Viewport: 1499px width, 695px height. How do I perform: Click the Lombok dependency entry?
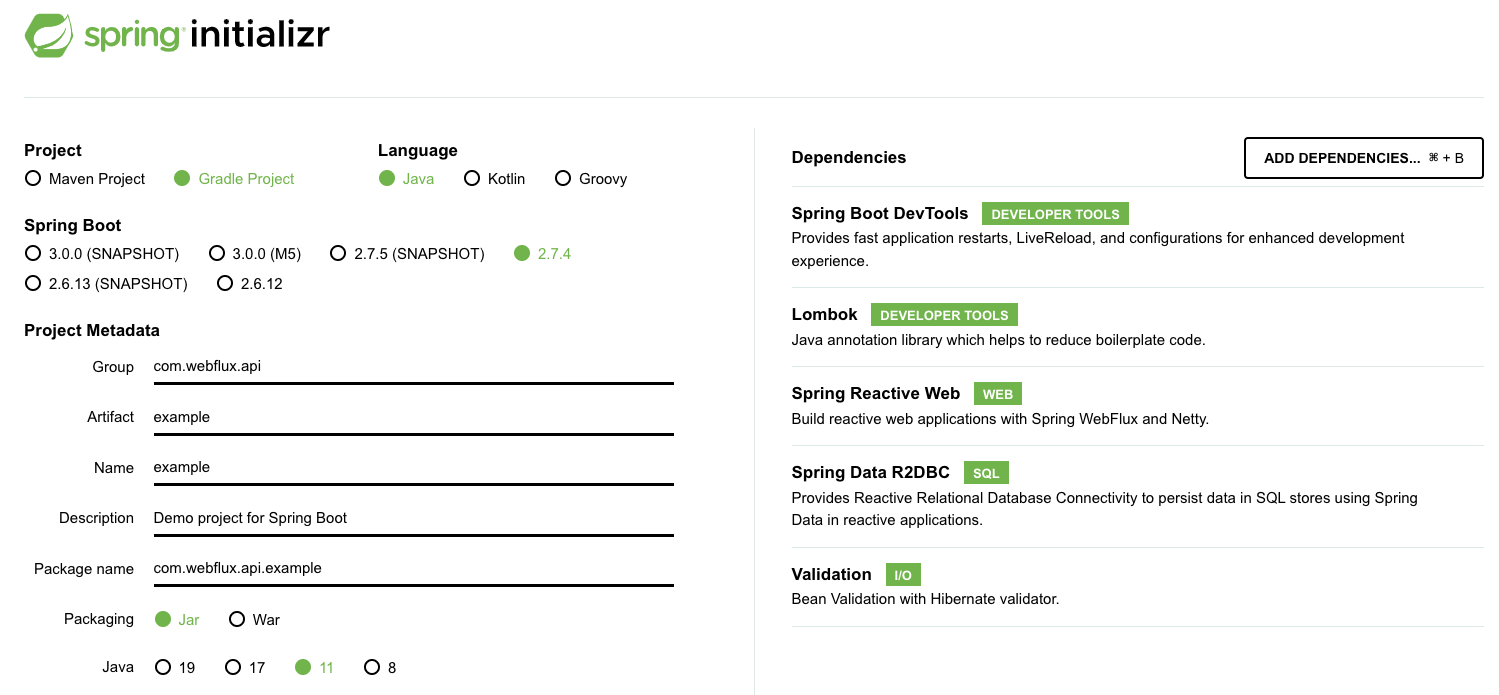click(x=1137, y=326)
